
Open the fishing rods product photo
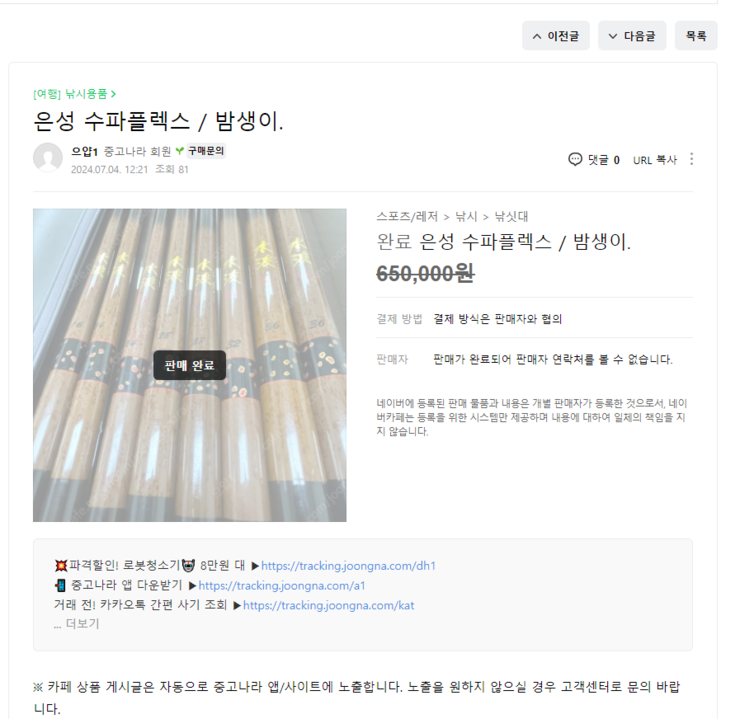(189, 365)
